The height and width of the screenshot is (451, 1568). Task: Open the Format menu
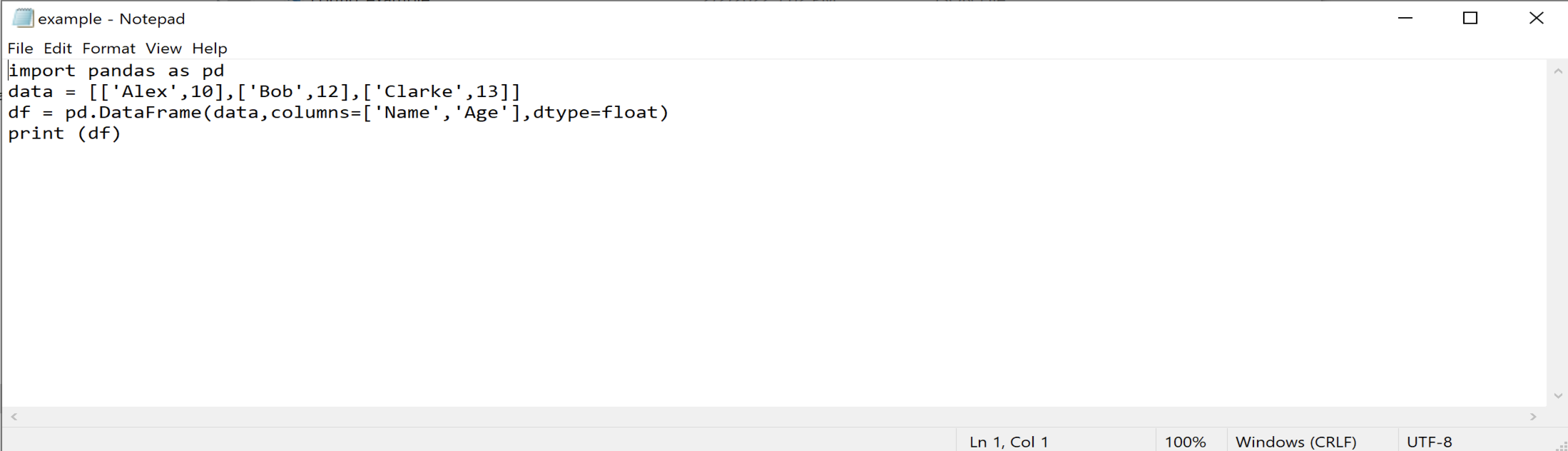click(x=108, y=49)
